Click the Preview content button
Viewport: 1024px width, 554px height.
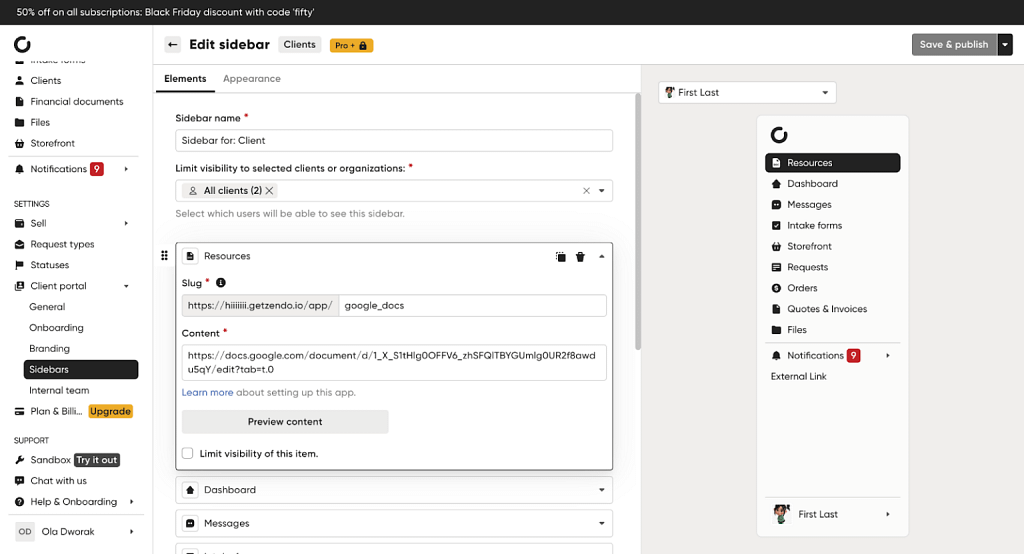pos(285,422)
